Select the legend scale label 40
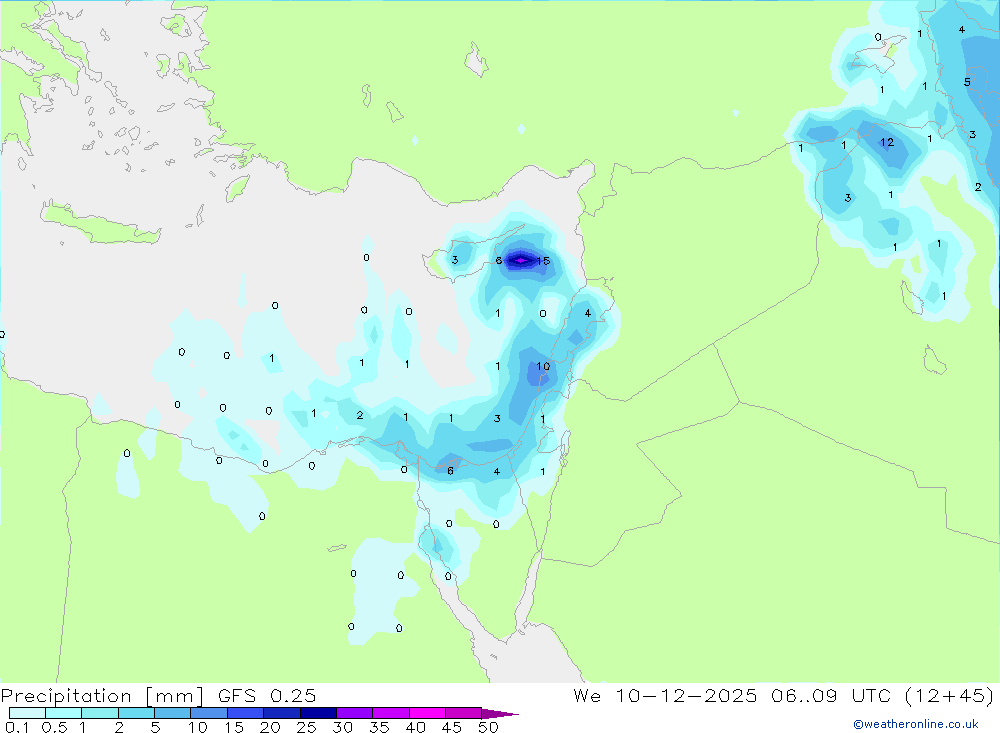Viewport: 1000px width, 733px height. [416, 727]
